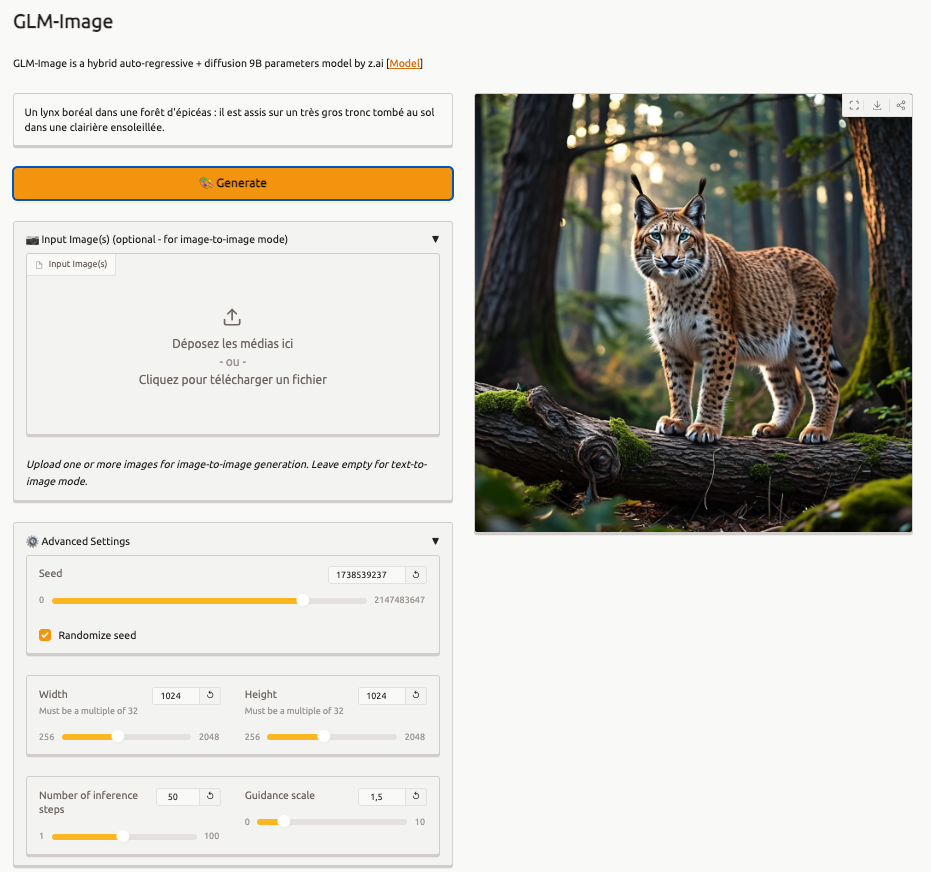Click the share icon on generated image

(900, 105)
